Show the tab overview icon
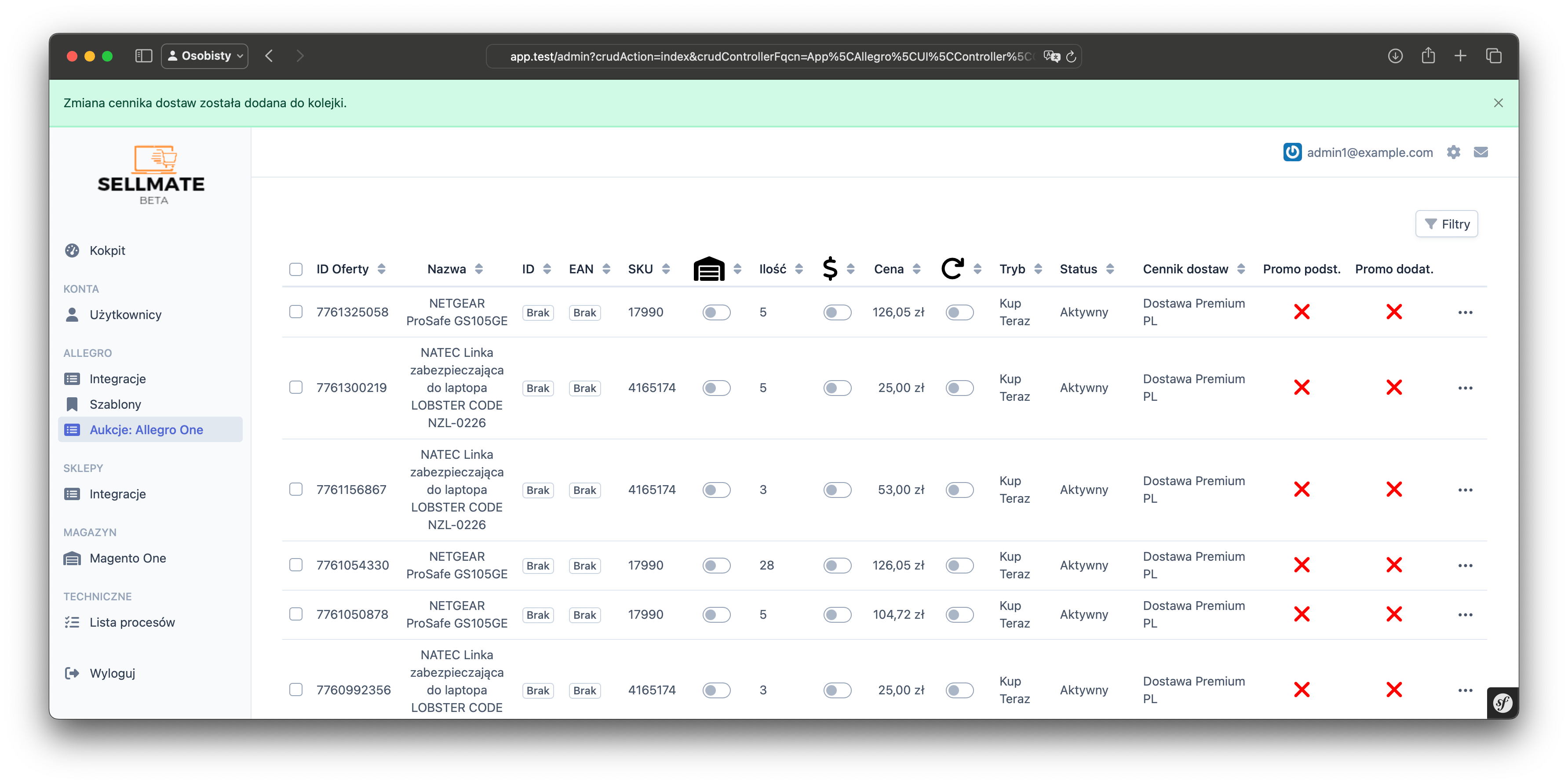Image resolution: width=1568 pixels, height=784 pixels. (x=1494, y=56)
